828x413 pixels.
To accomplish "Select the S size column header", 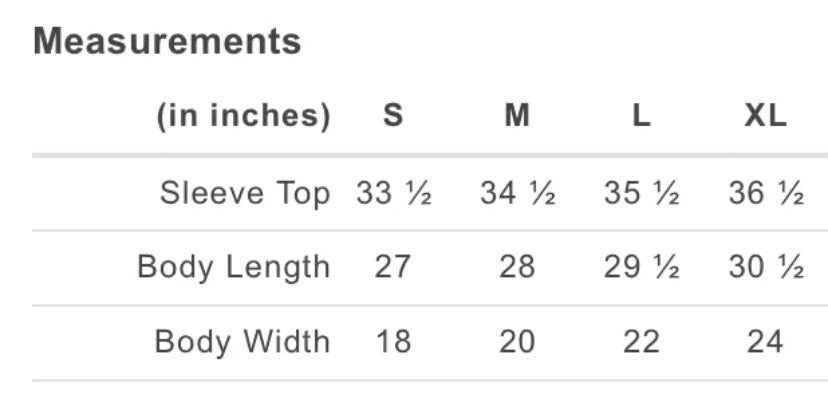I will point(393,116).
